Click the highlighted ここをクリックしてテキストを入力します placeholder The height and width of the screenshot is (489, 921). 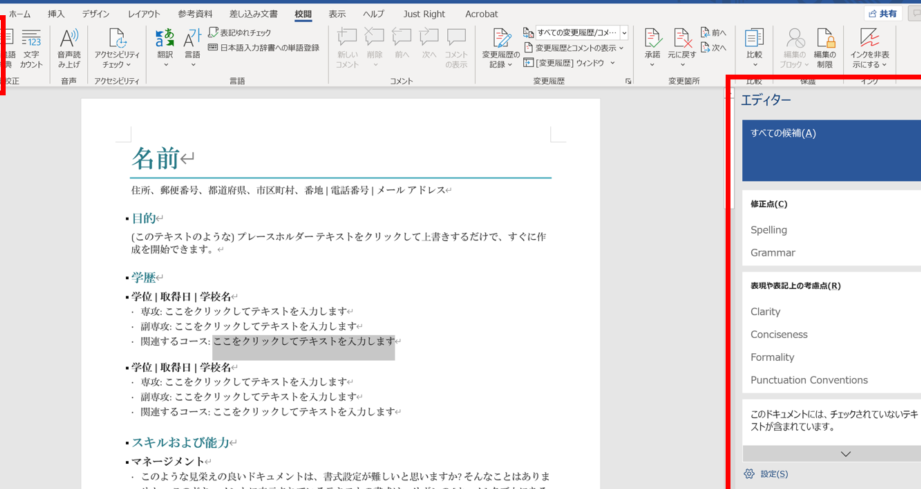point(304,341)
